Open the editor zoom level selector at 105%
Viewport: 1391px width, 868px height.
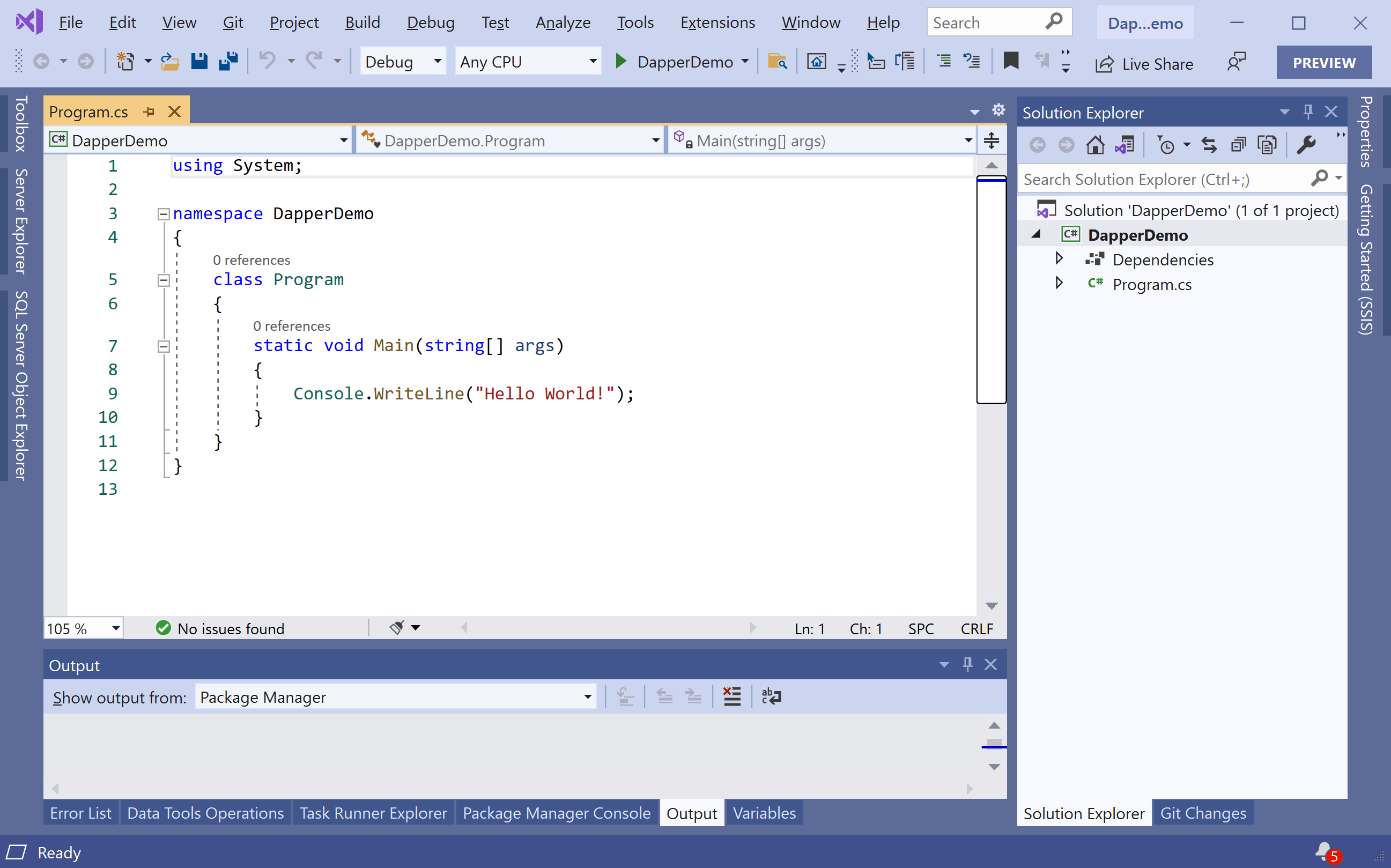point(83,628)
